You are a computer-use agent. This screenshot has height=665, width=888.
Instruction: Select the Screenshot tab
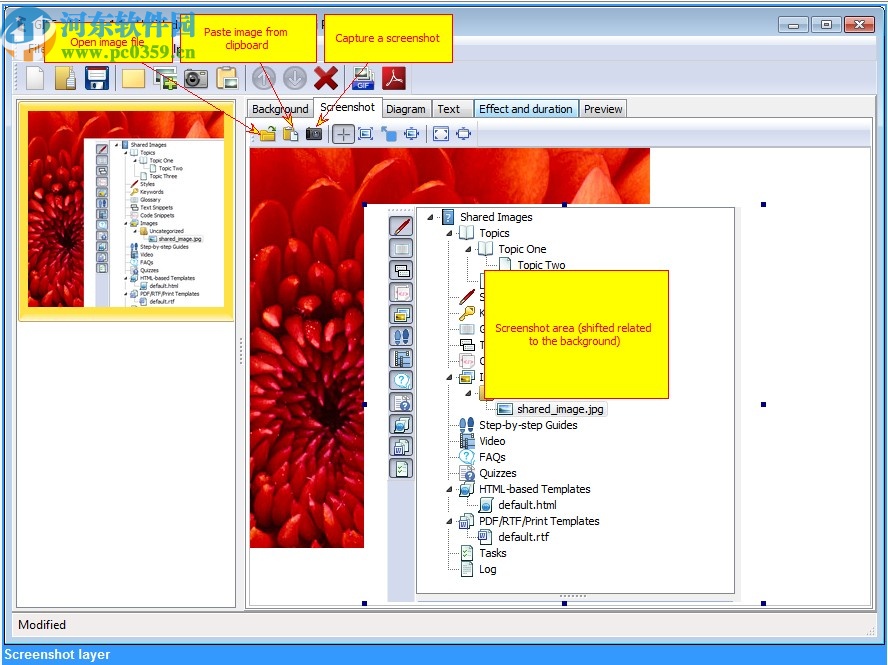[x=347, y=107]
